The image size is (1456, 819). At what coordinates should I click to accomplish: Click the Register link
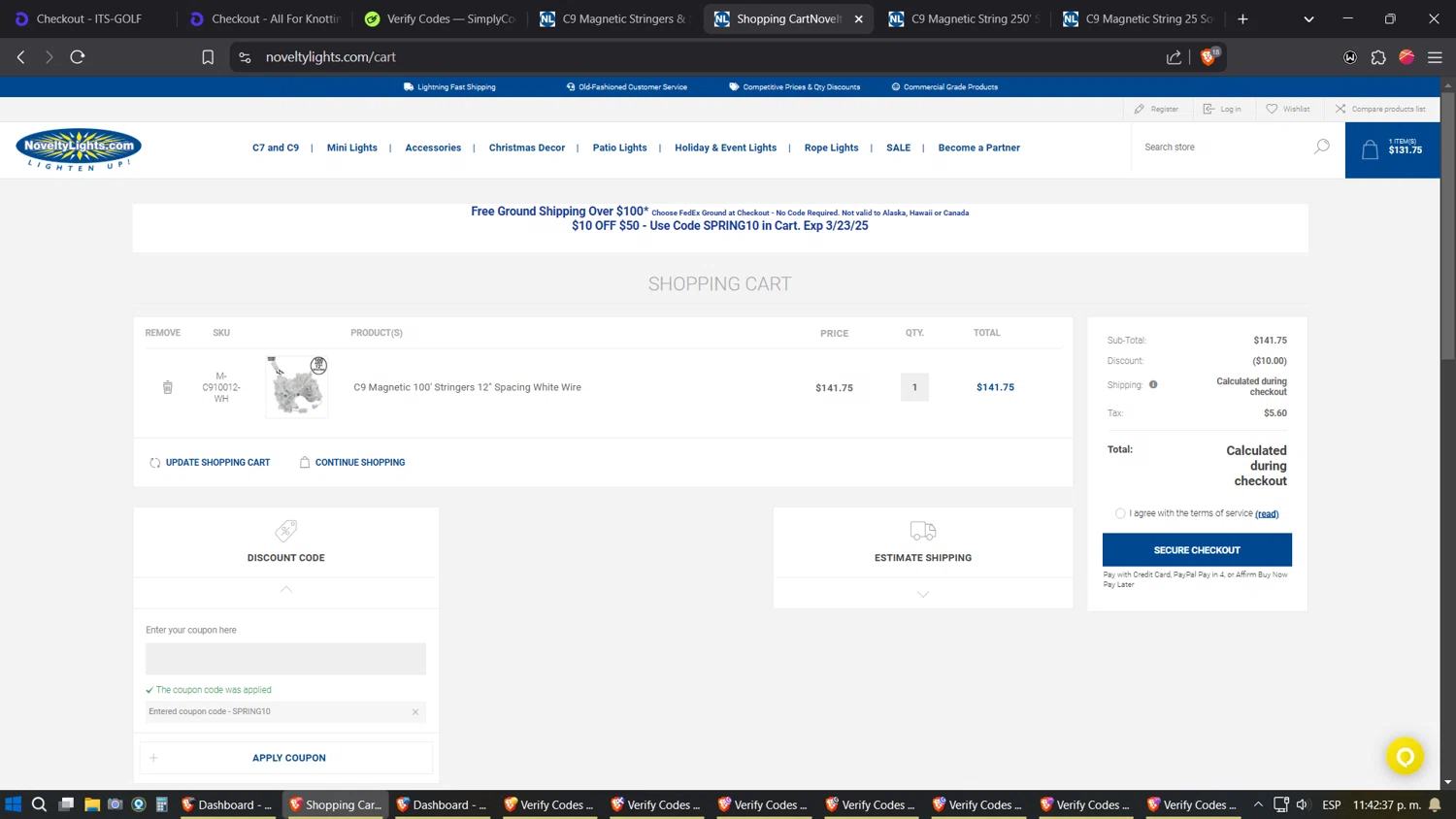point(1156,109)
